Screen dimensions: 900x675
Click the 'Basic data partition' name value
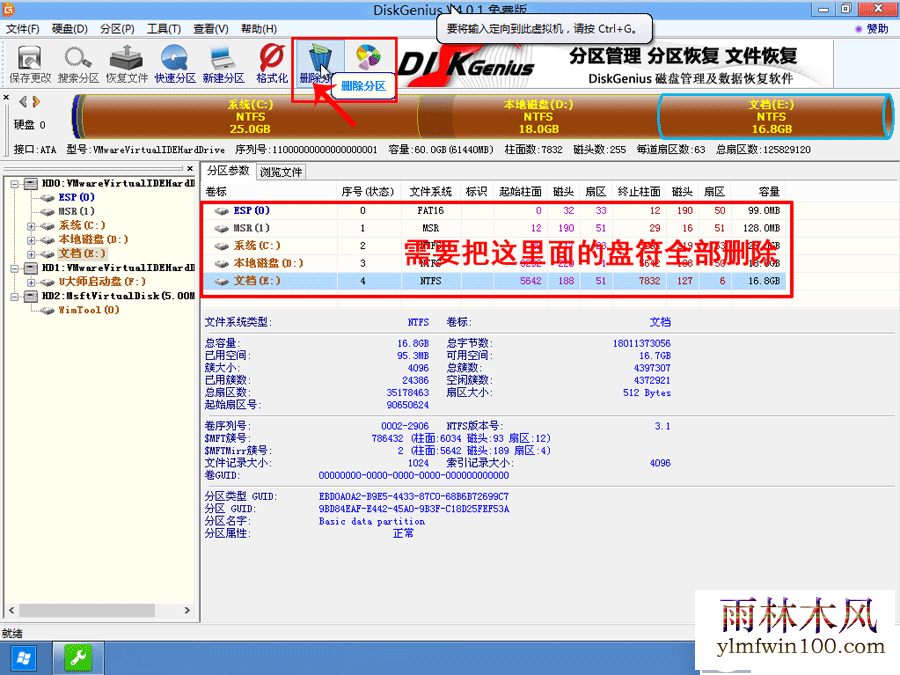pyautogui.click(x=372, y=521)
